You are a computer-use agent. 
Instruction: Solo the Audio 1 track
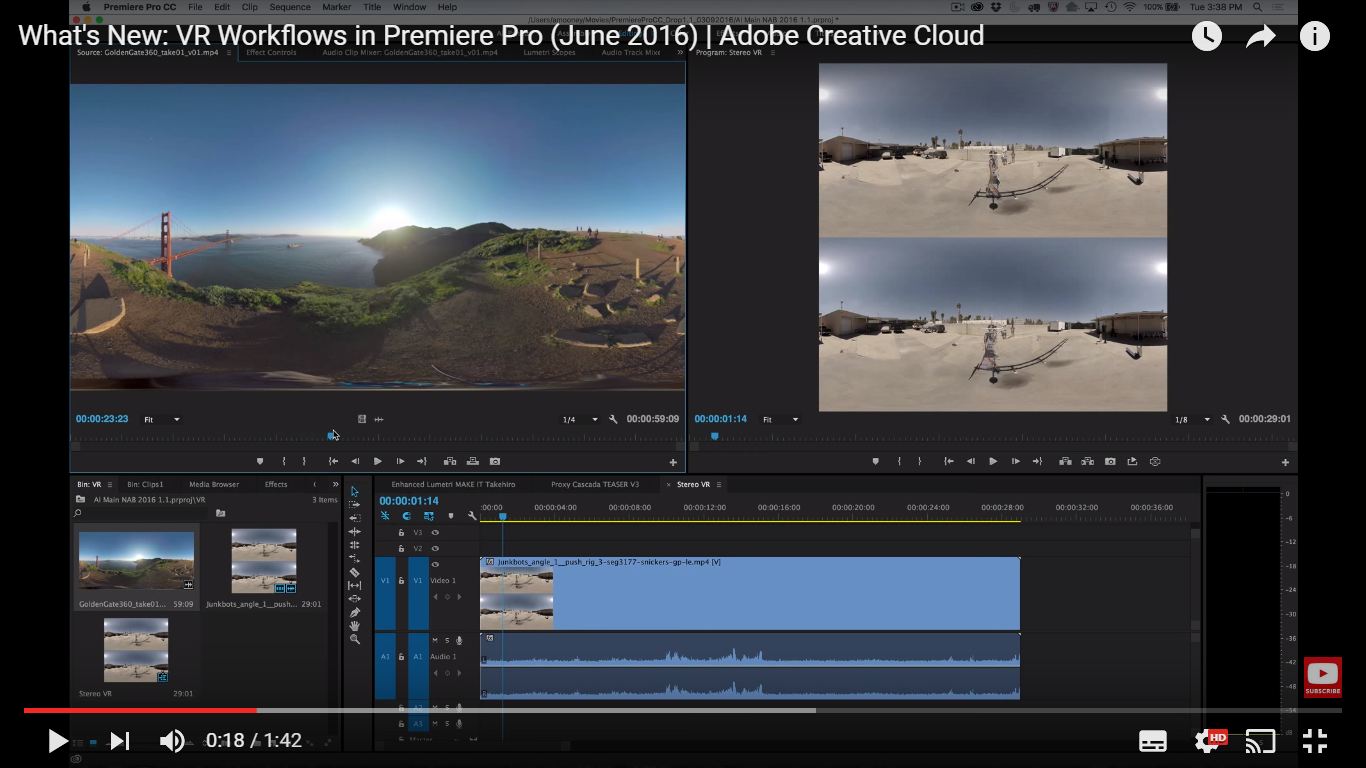(447, 640)
